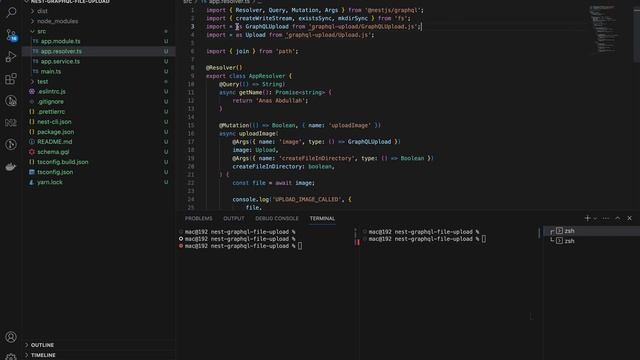Click the getName method name
The image size is (640, 360).
(251, 92)
